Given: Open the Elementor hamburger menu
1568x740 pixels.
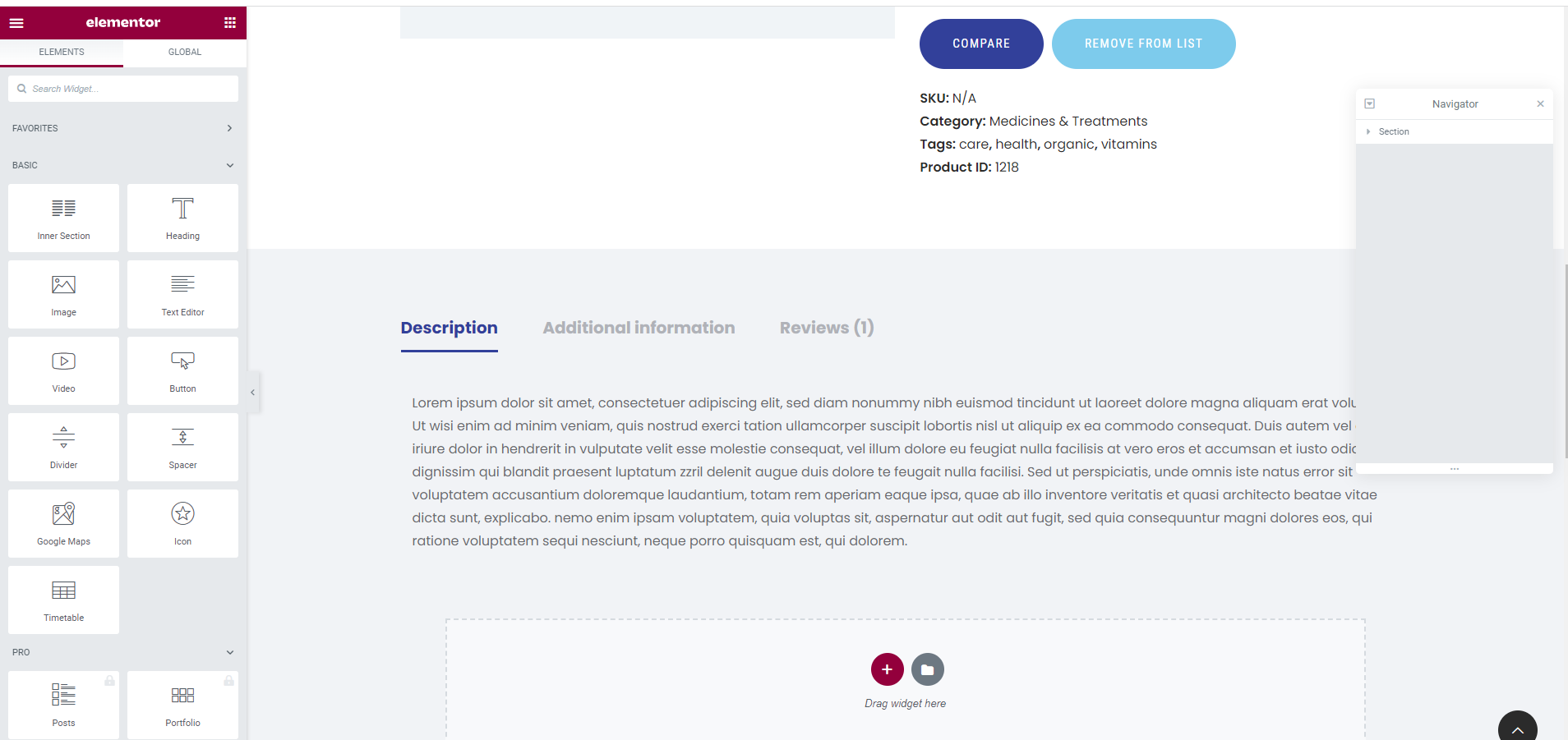Looking at the screenshot, I should 16,23.
